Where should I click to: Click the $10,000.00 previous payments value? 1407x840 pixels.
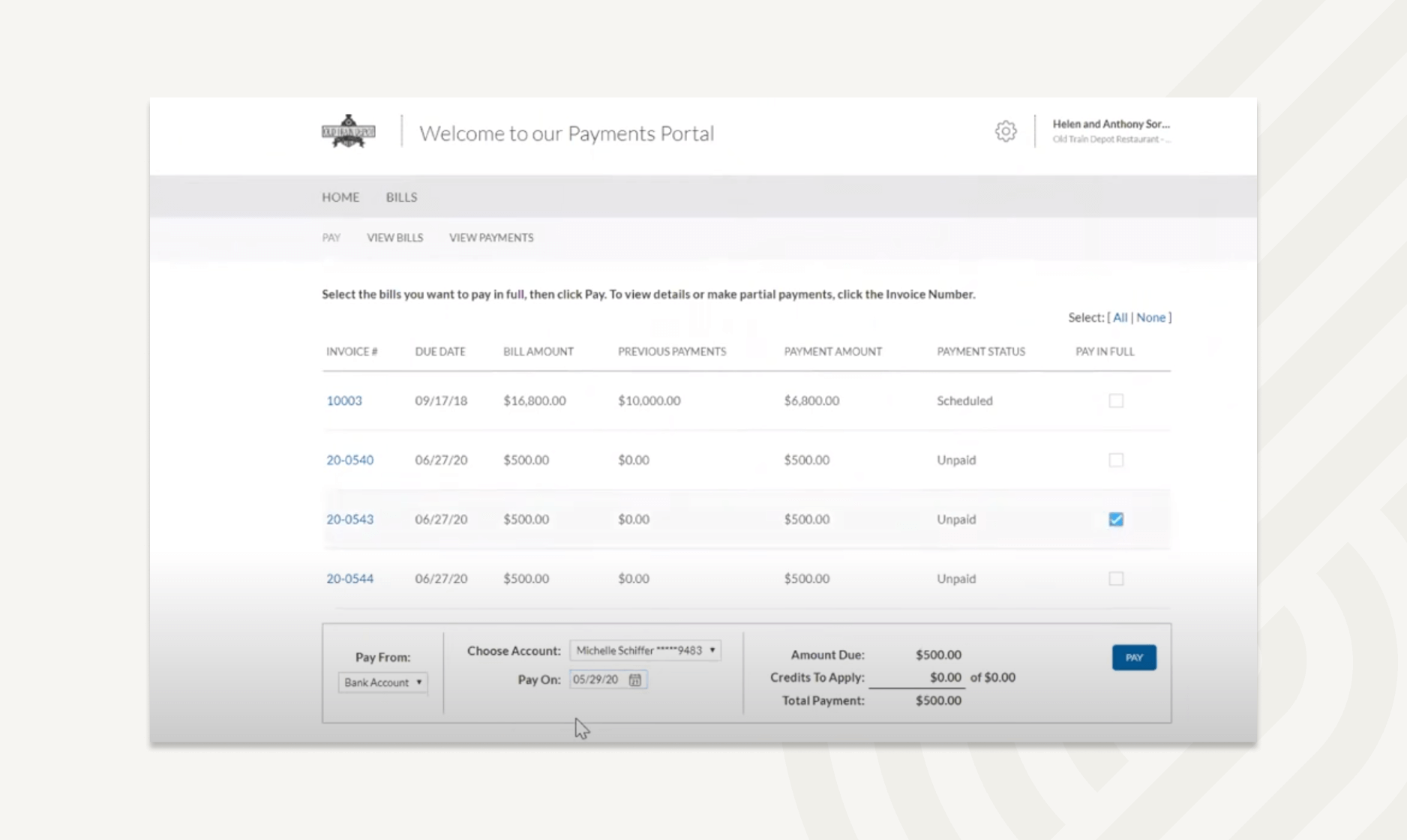point(649,400)
